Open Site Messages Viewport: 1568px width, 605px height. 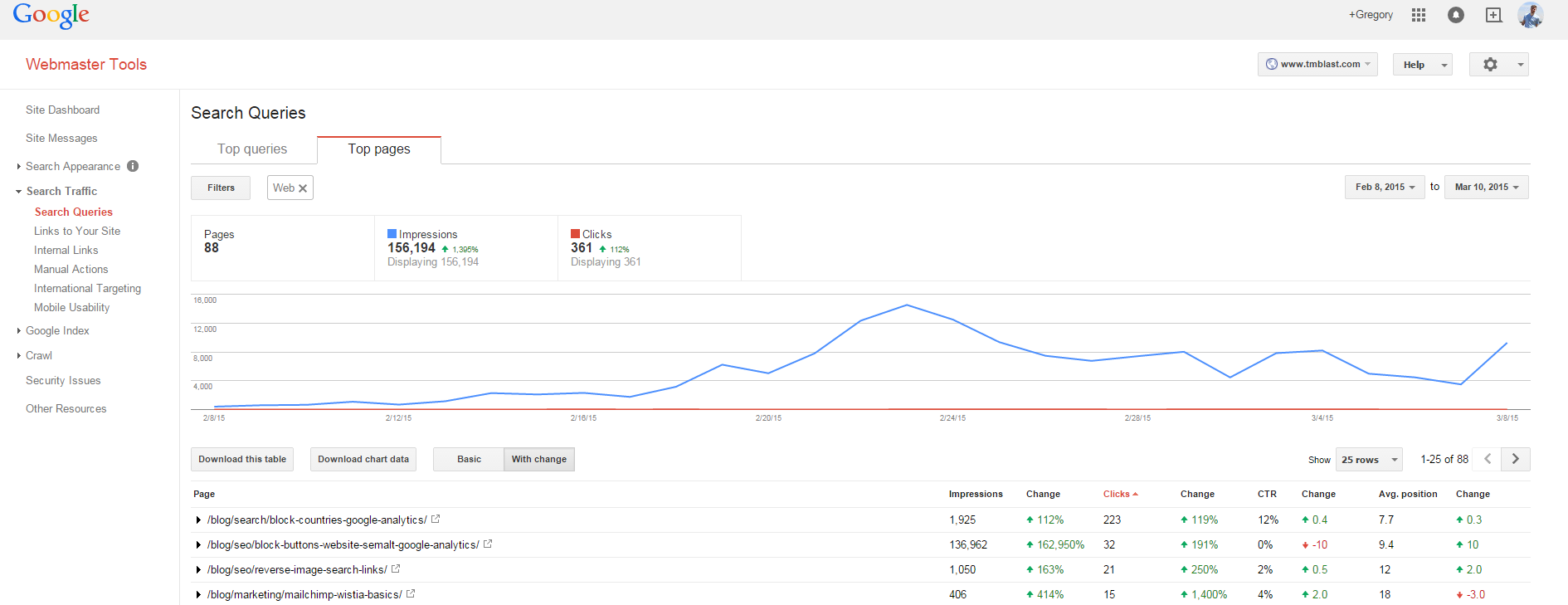tap(61, 138)
